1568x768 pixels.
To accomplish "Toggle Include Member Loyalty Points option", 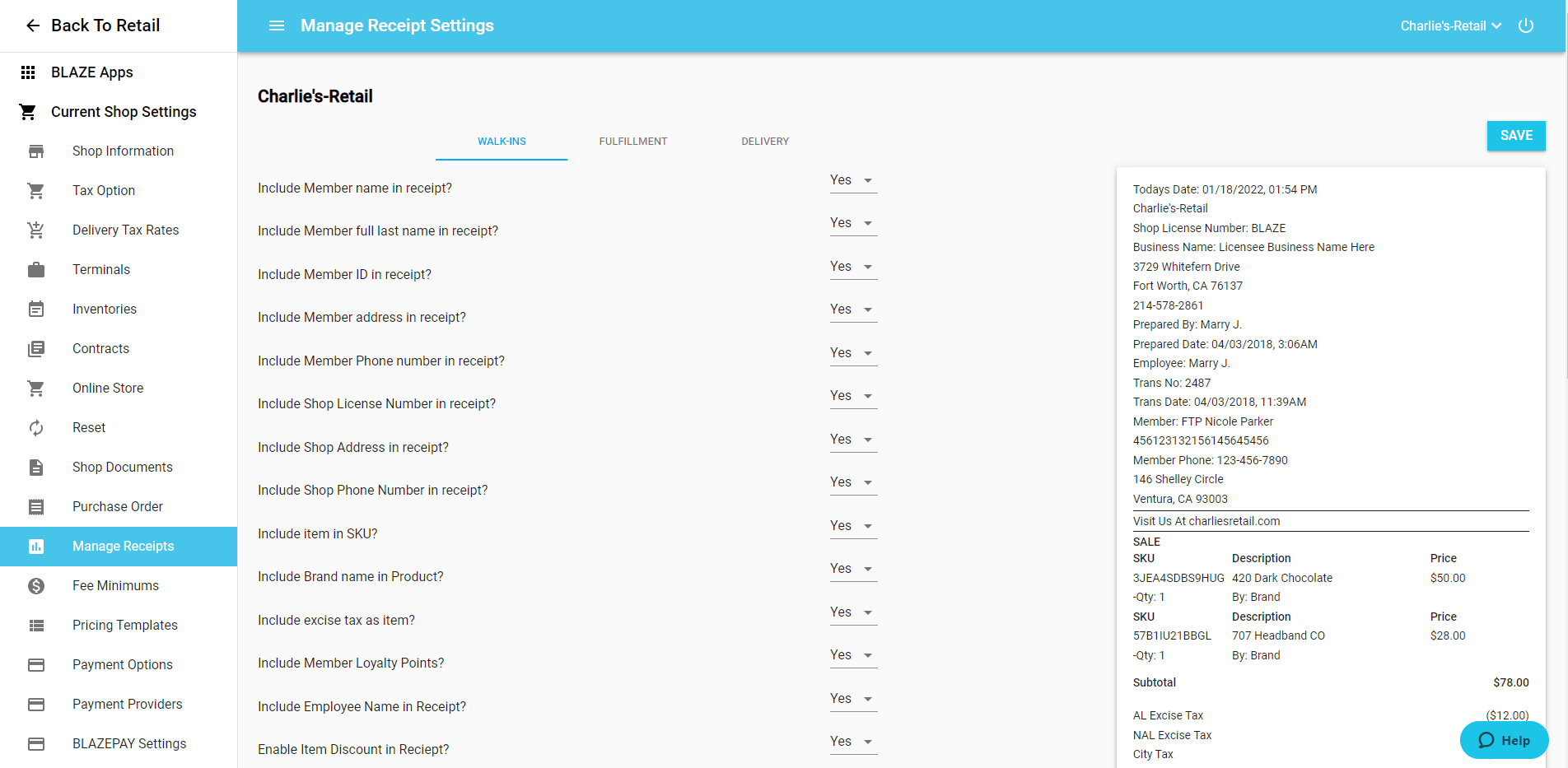I will click(x=852, y=654).
